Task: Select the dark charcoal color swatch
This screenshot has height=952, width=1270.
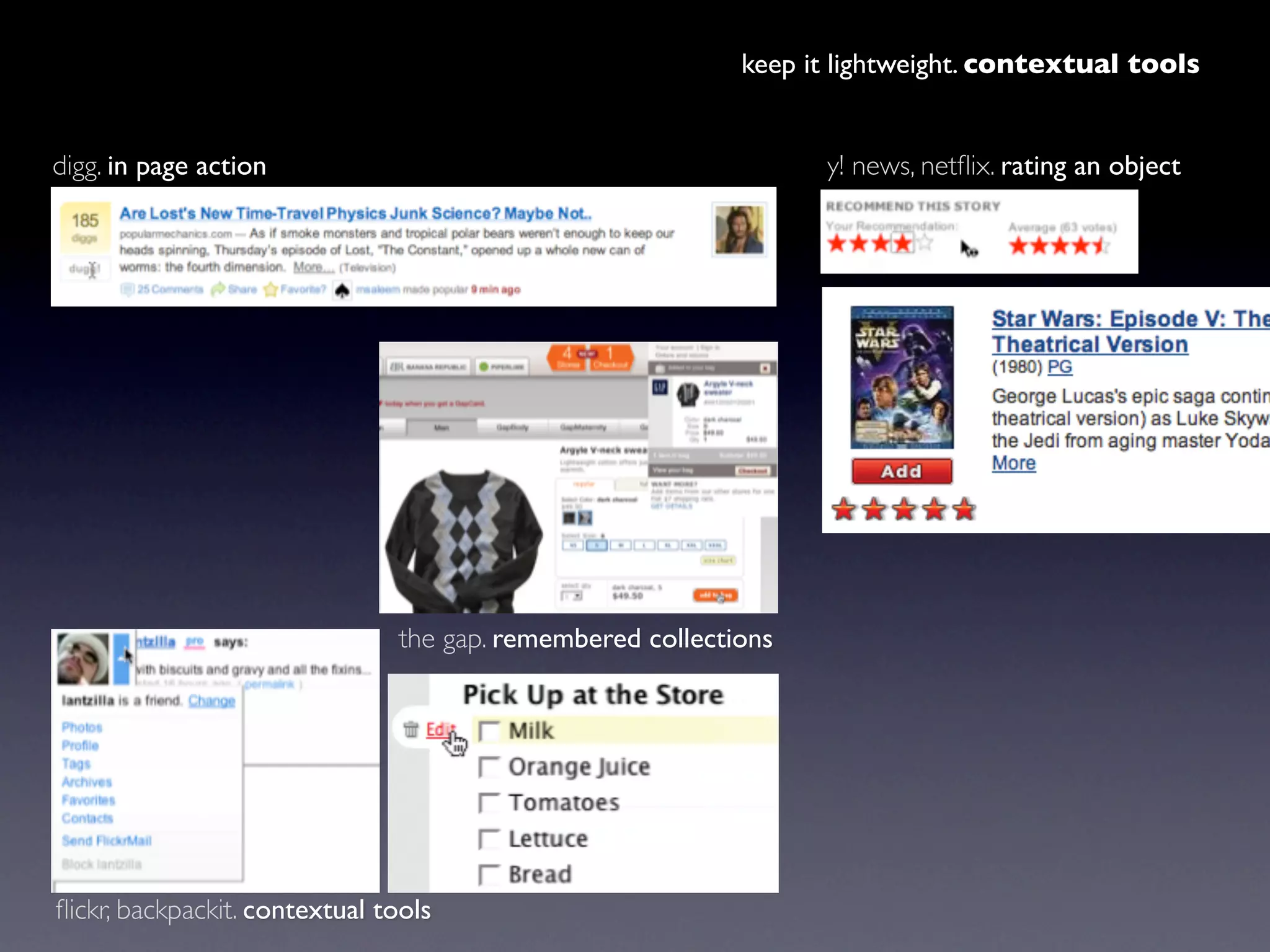Action: [x=569, y=518]
